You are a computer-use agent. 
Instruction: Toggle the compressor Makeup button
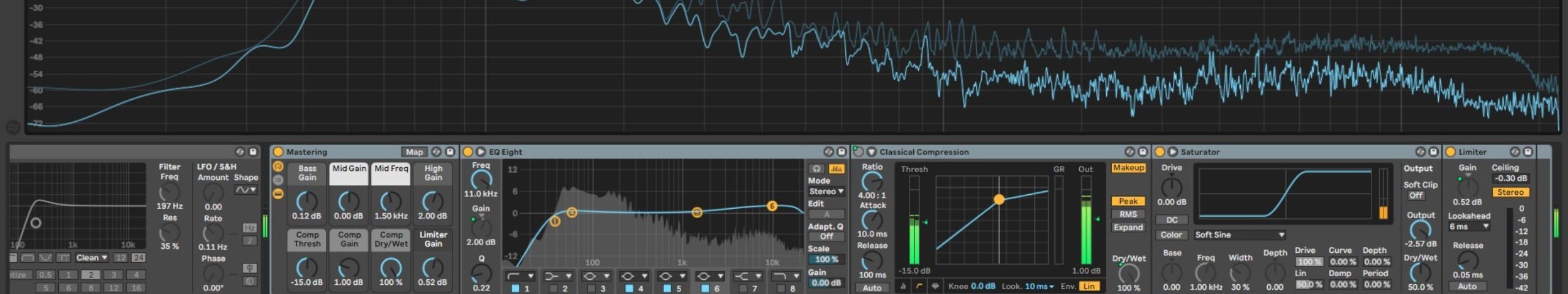pos(1128,168)
